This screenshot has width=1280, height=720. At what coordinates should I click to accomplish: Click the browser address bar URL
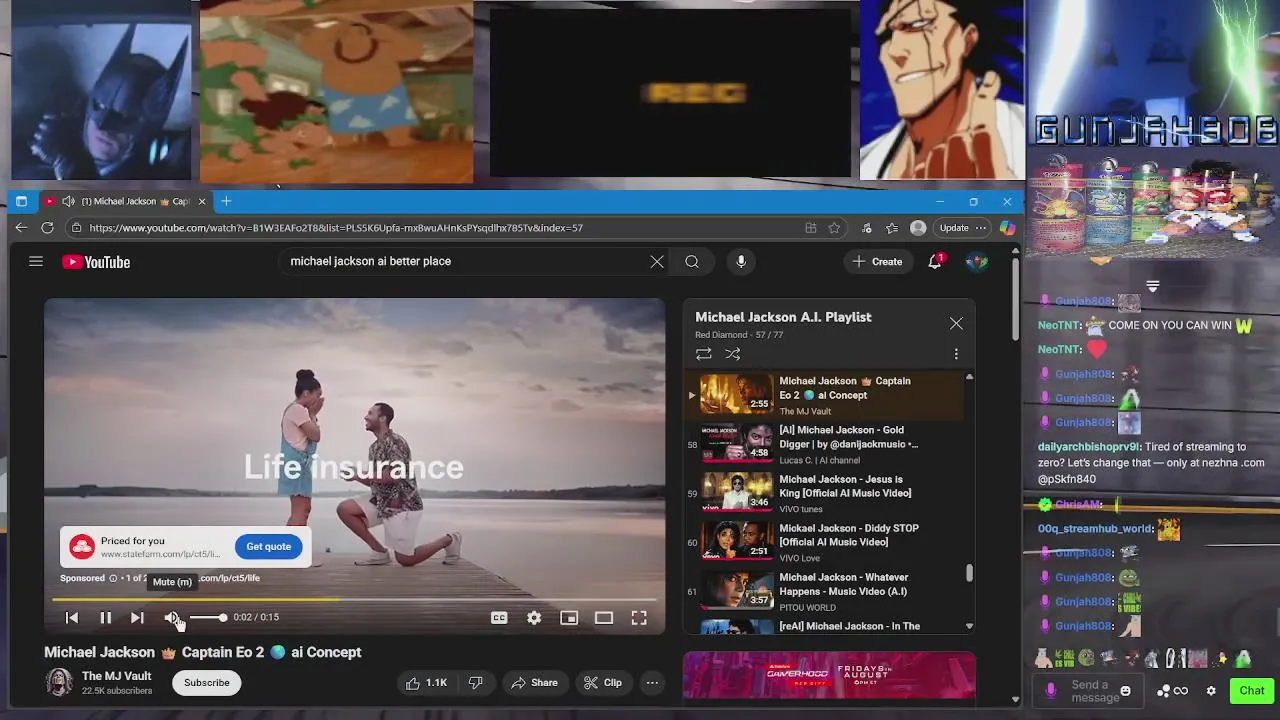(336, 228)
